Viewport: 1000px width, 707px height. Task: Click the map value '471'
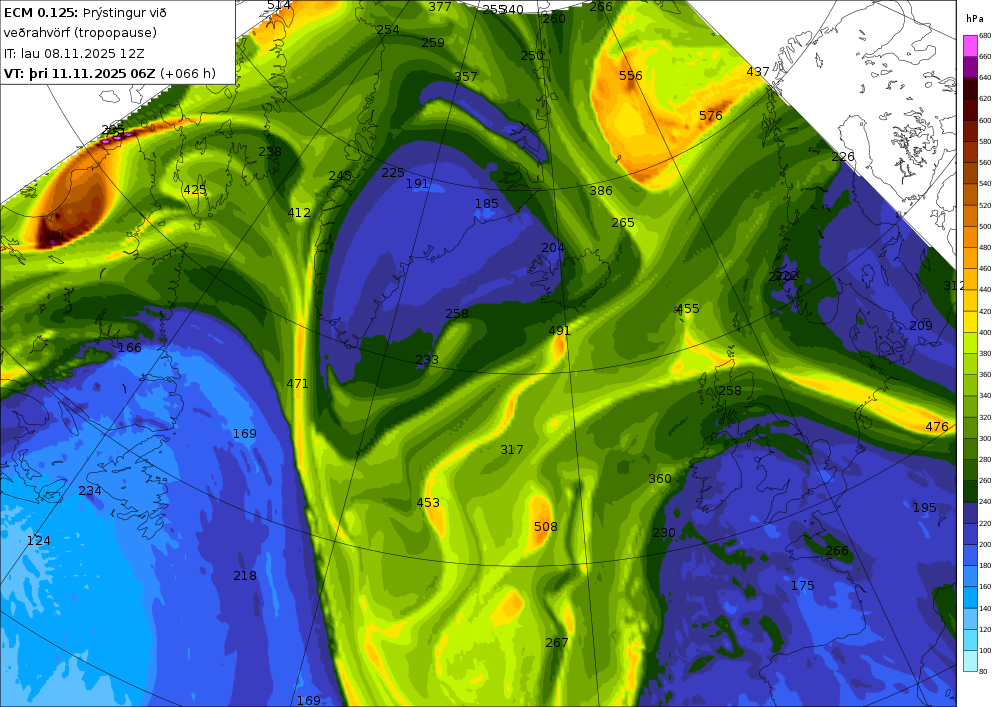(x=297, y=384)
